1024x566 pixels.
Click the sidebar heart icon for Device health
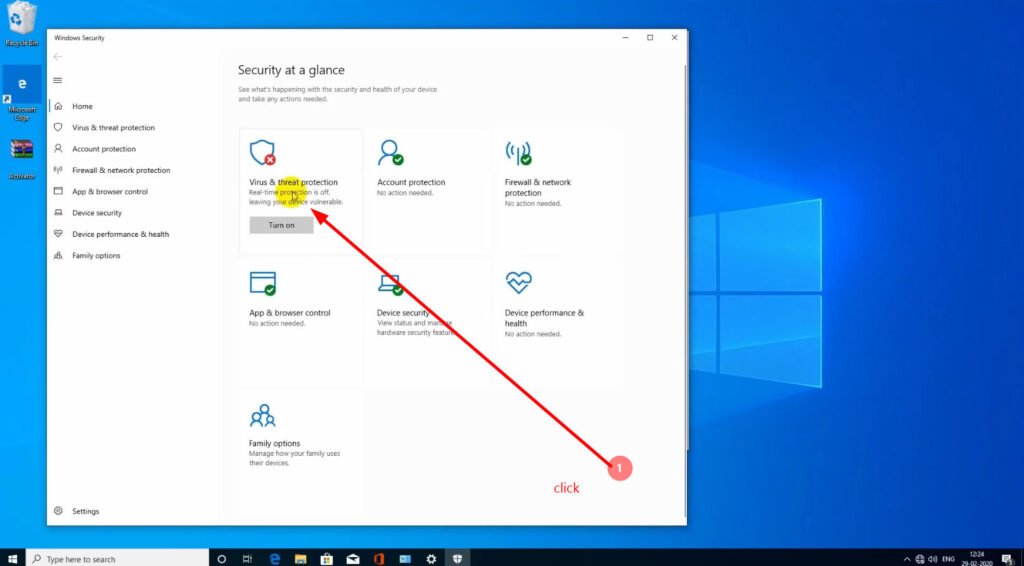click(x=58, y=234)
